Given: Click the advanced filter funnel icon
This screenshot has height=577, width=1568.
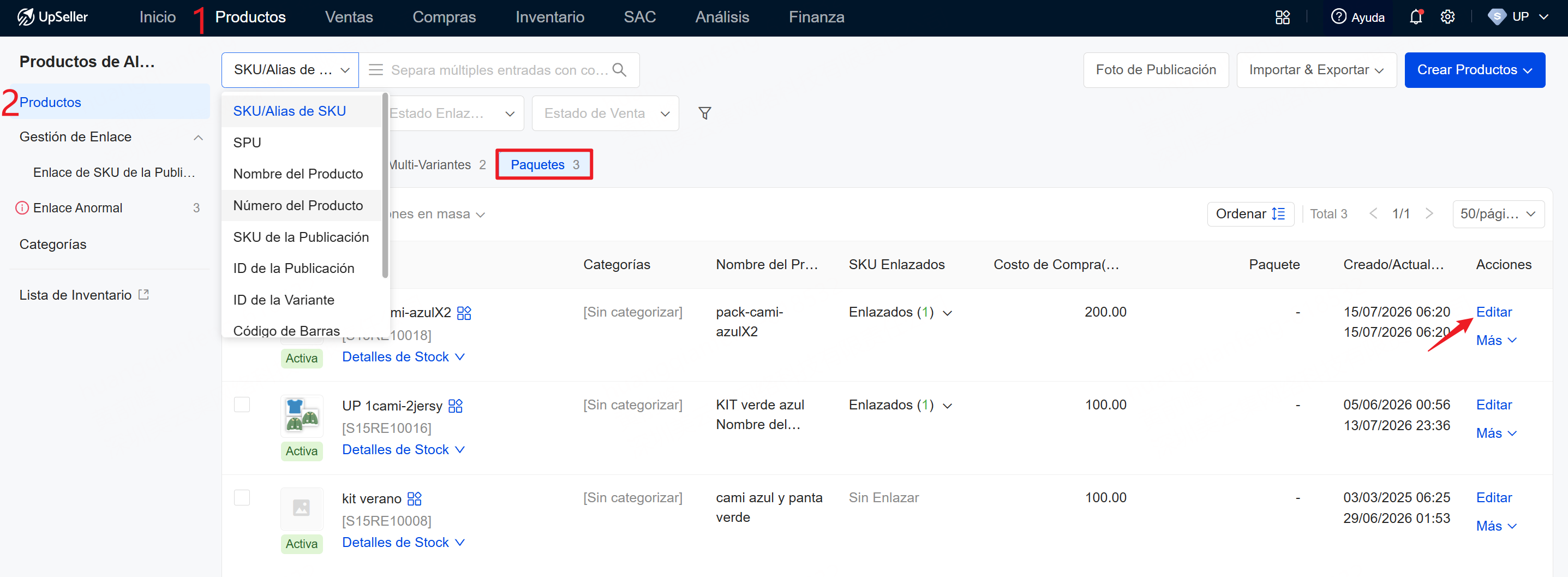Looking at the screenshot, I should (704, 114).
